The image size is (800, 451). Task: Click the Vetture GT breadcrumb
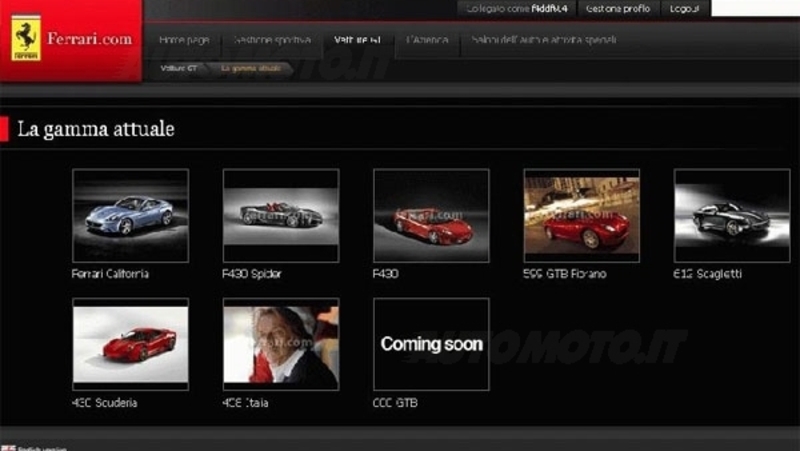179,68
